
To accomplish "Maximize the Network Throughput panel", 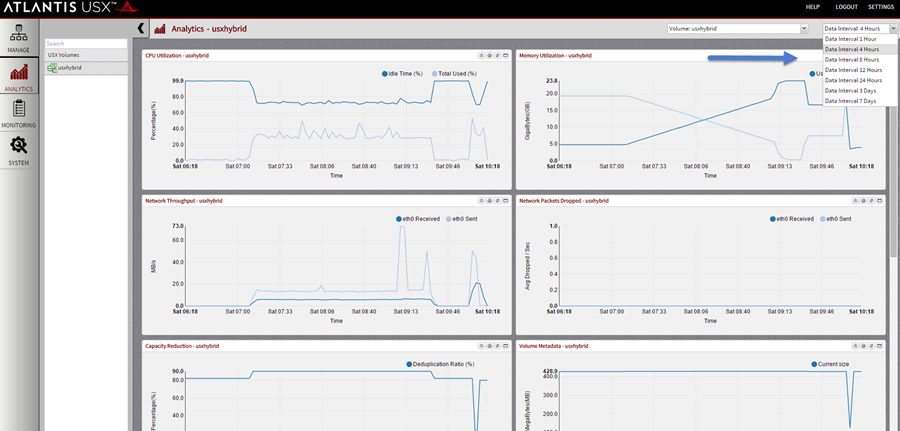I will (x=505, y=201).
